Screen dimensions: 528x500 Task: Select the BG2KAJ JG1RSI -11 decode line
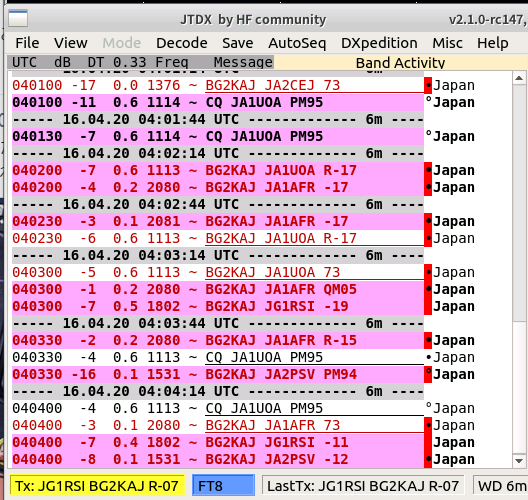218,442
